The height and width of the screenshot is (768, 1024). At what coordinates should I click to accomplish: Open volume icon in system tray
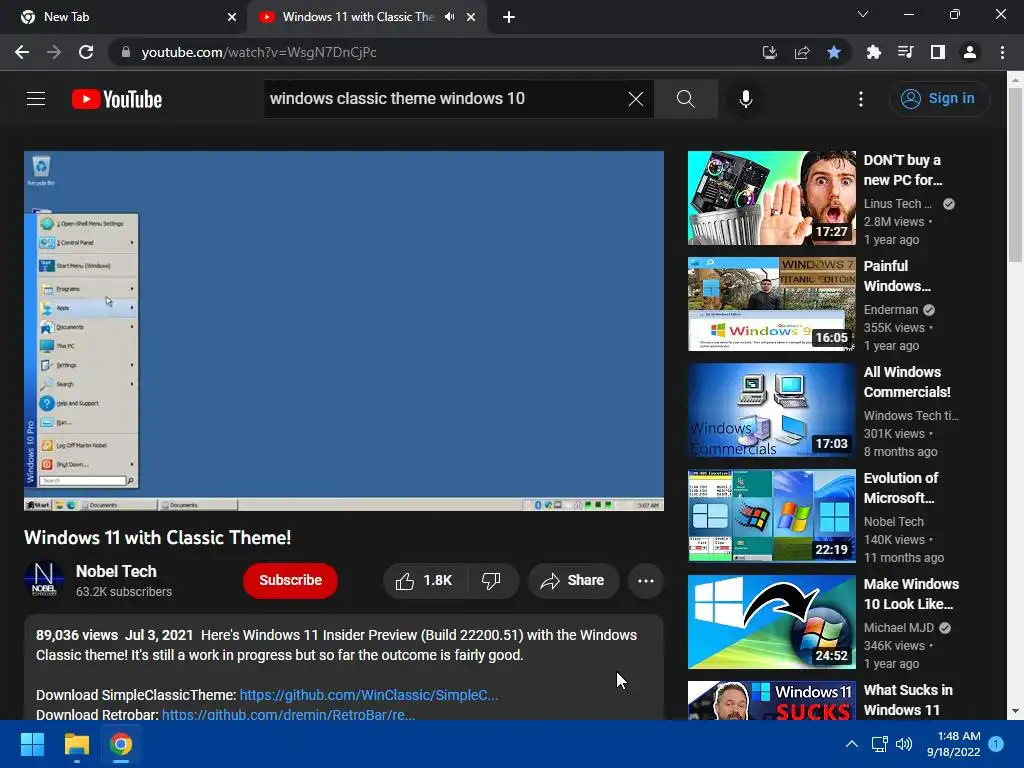[904, 744]
